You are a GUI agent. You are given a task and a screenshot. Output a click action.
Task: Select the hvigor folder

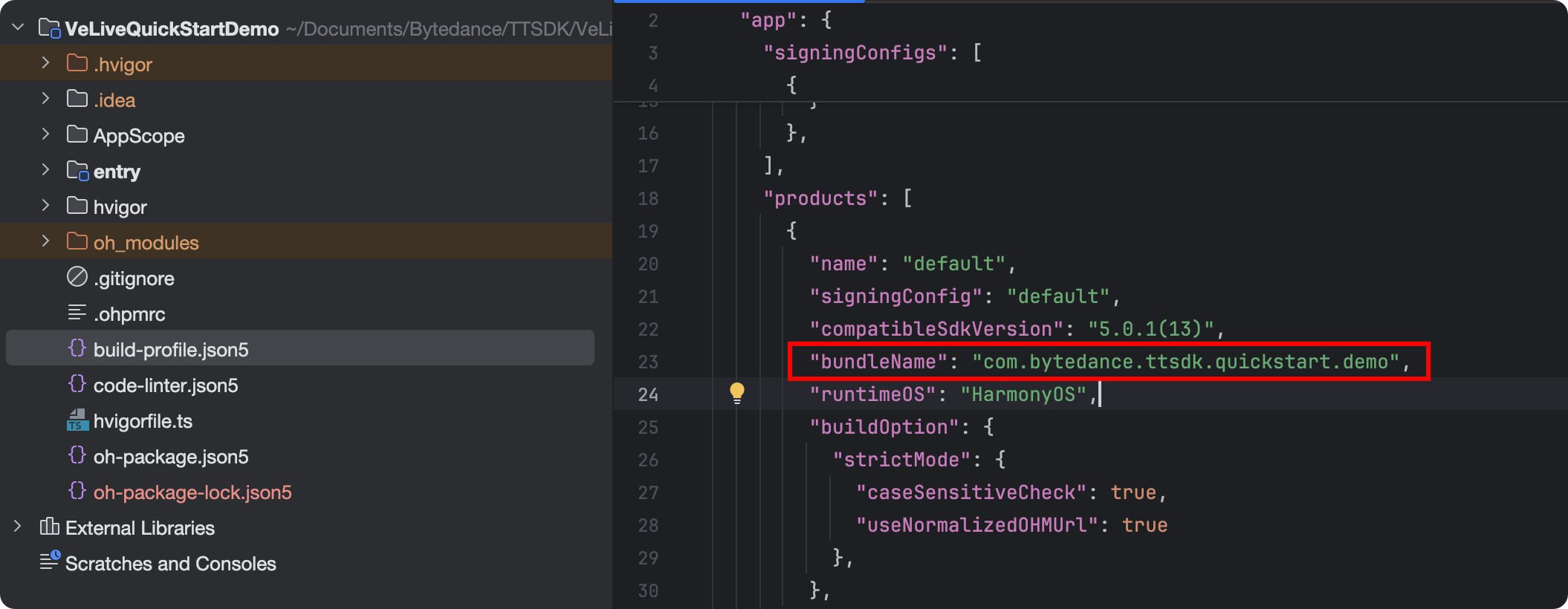pyautogui.click(x=120, y=207)
